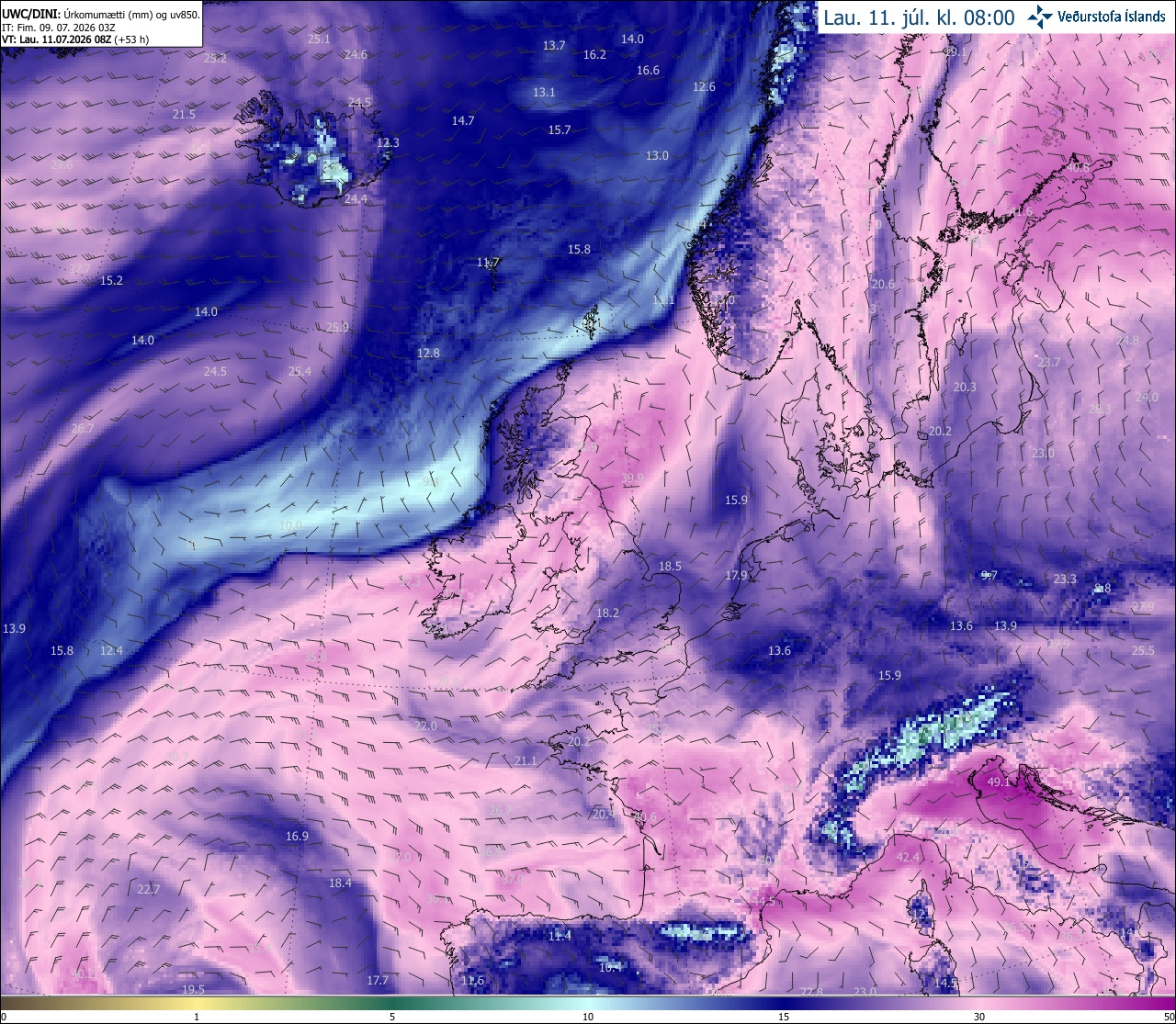This screenshot has width=1176, height=1024.
Task: Select the 49.1 value over the northern Adriatic
Action: click(999, 782)
